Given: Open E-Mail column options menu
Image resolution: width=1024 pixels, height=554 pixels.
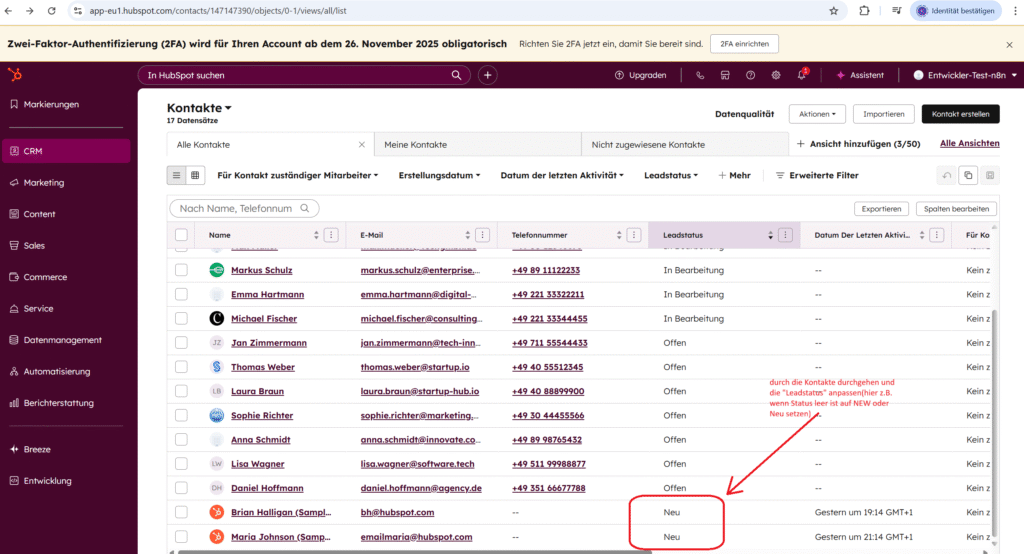Looking at the screenshot, I should click(483, 235).
